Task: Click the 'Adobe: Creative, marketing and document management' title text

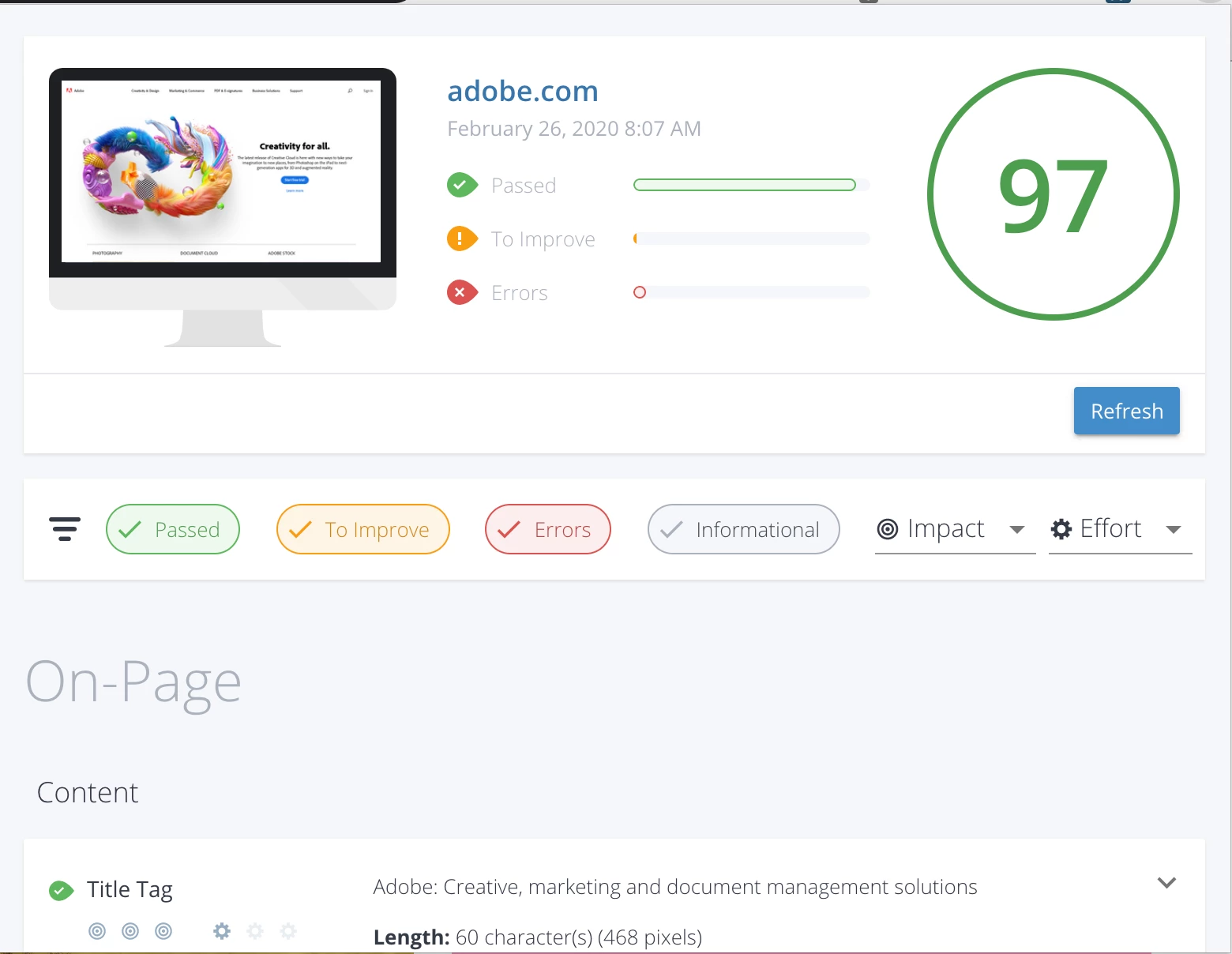Action: click(675, 887)
